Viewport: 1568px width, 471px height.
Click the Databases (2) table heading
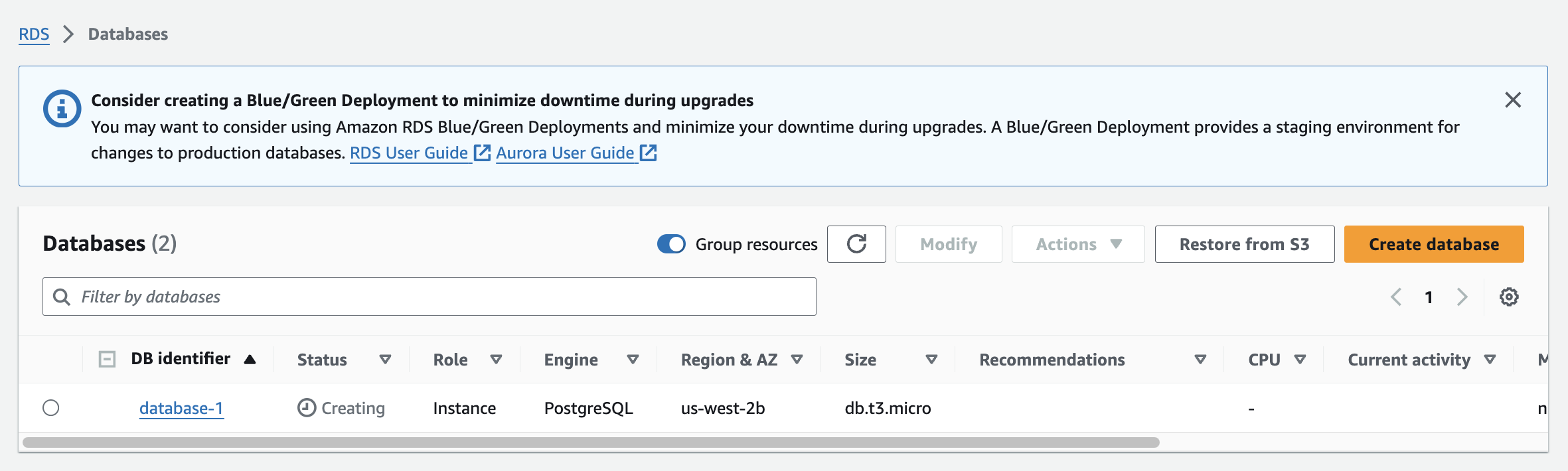(x=110, y=243)
